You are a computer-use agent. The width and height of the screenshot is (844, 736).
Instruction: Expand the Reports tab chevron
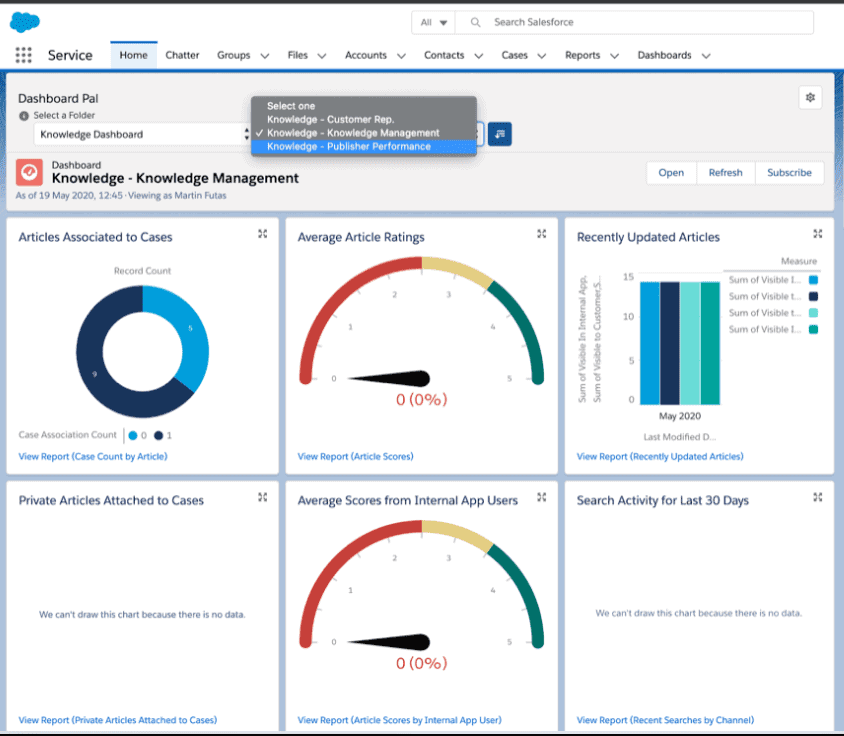614,55
